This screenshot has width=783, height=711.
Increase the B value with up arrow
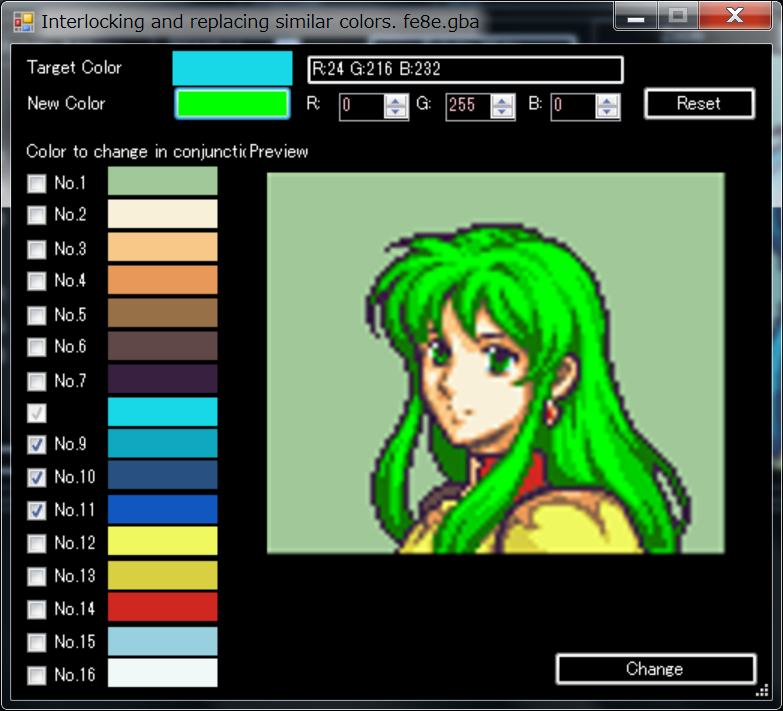pyautogui.click(x=609, y=100)
